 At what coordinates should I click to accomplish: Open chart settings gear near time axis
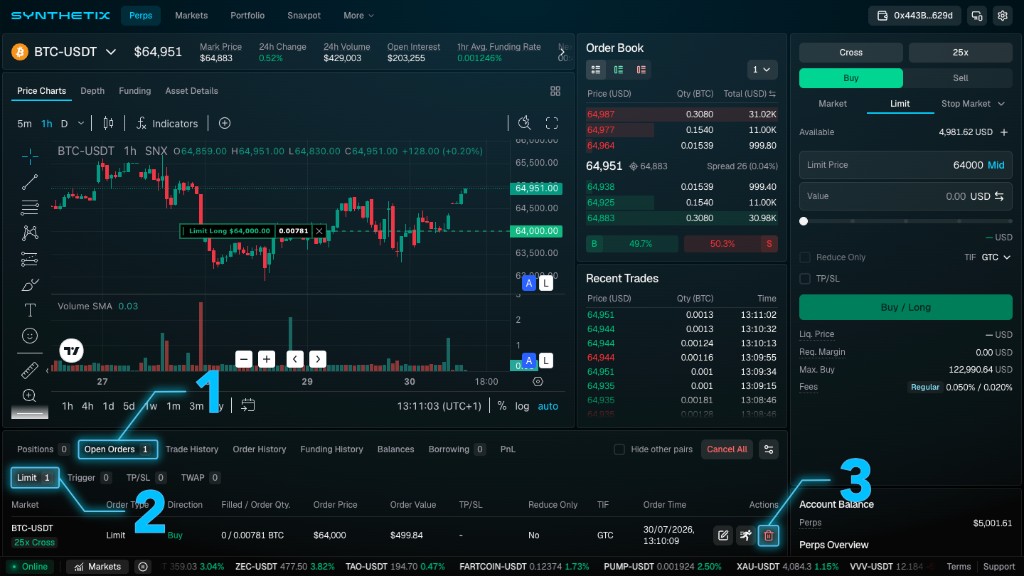(x=537, y=381)
